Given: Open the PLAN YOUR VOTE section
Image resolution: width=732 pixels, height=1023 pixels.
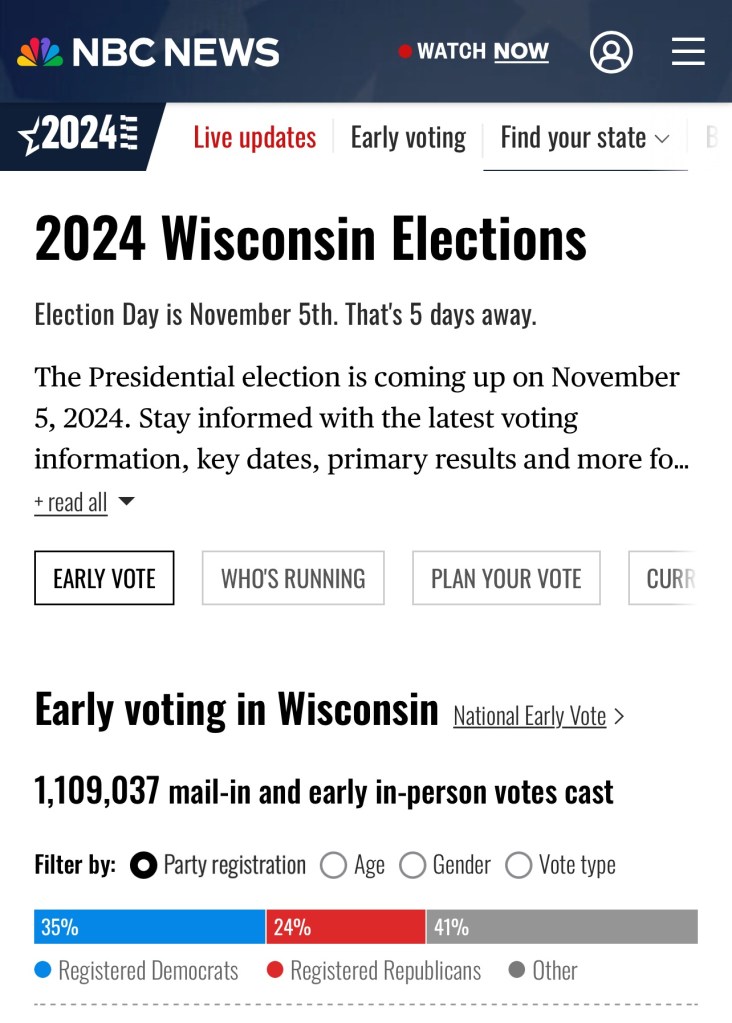Looking at the screenshot, I should coord(506,578).
